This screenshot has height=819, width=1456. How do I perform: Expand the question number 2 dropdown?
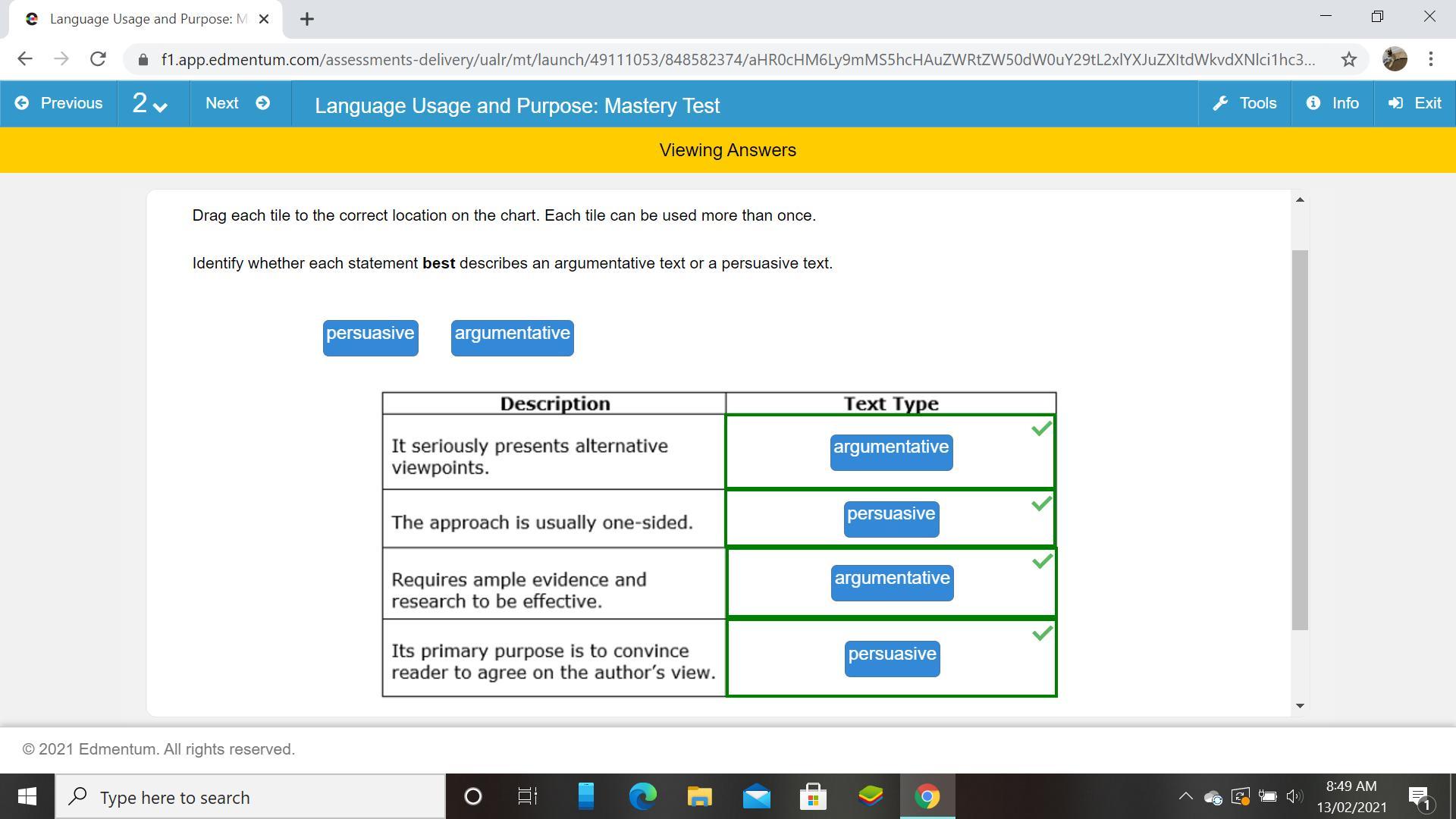pyautogui.click(x=149, y=103)
